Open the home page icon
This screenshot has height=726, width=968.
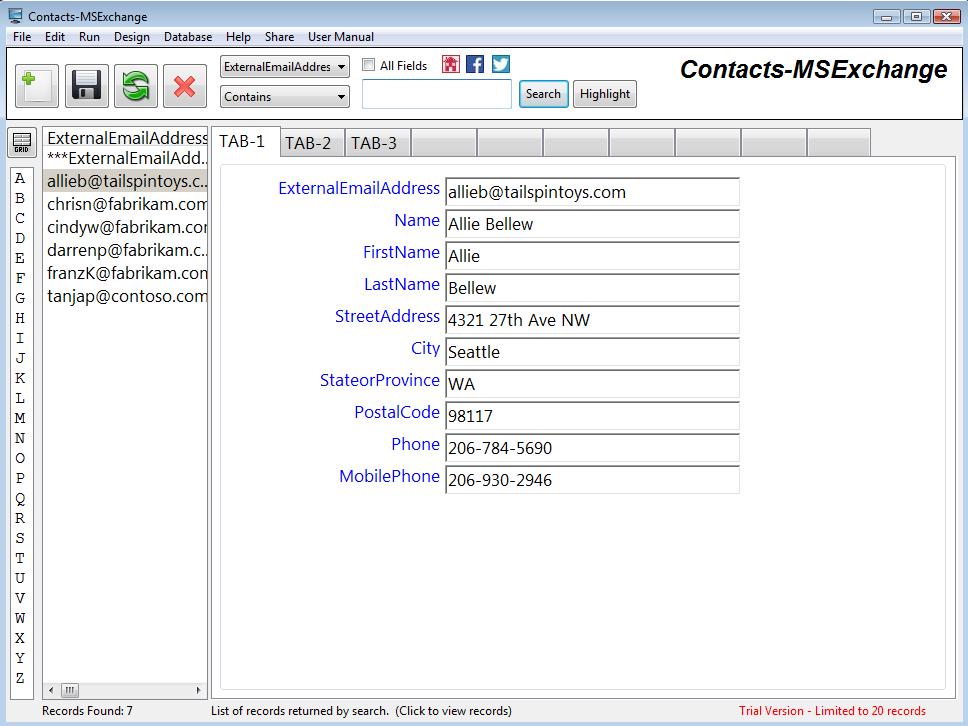coord(451,64)
